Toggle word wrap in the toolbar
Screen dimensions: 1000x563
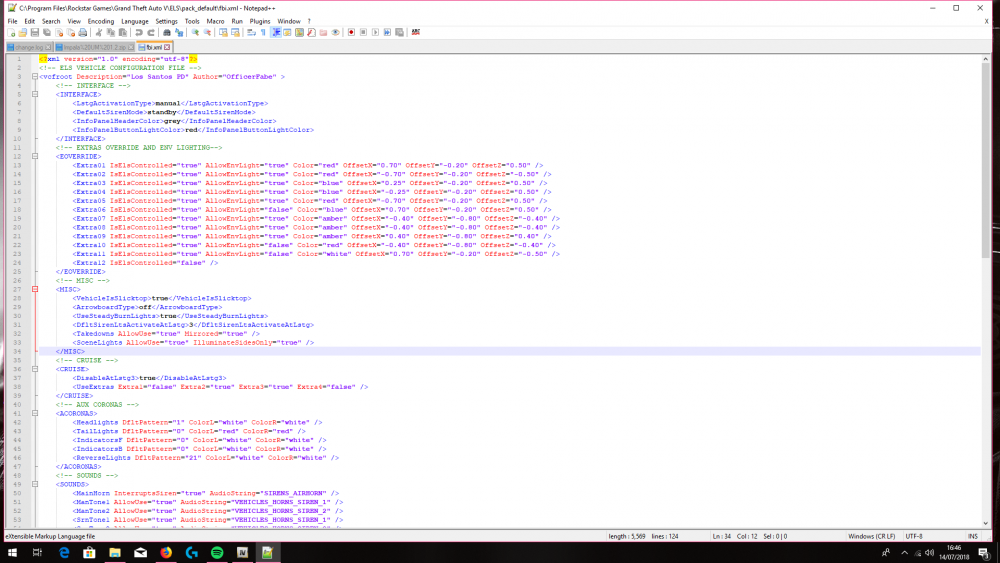pos(251,33)
